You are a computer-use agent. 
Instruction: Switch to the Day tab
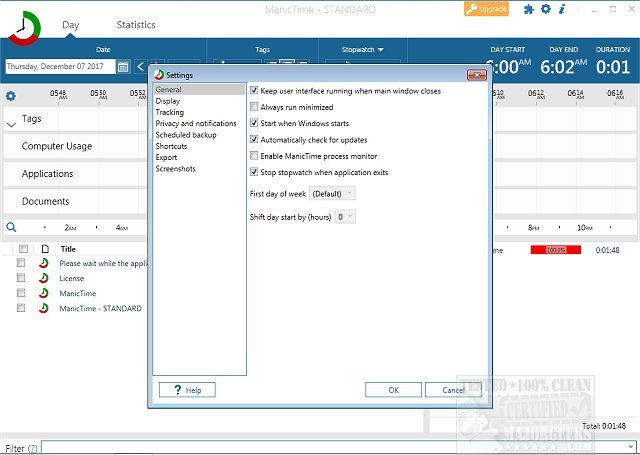71,25
